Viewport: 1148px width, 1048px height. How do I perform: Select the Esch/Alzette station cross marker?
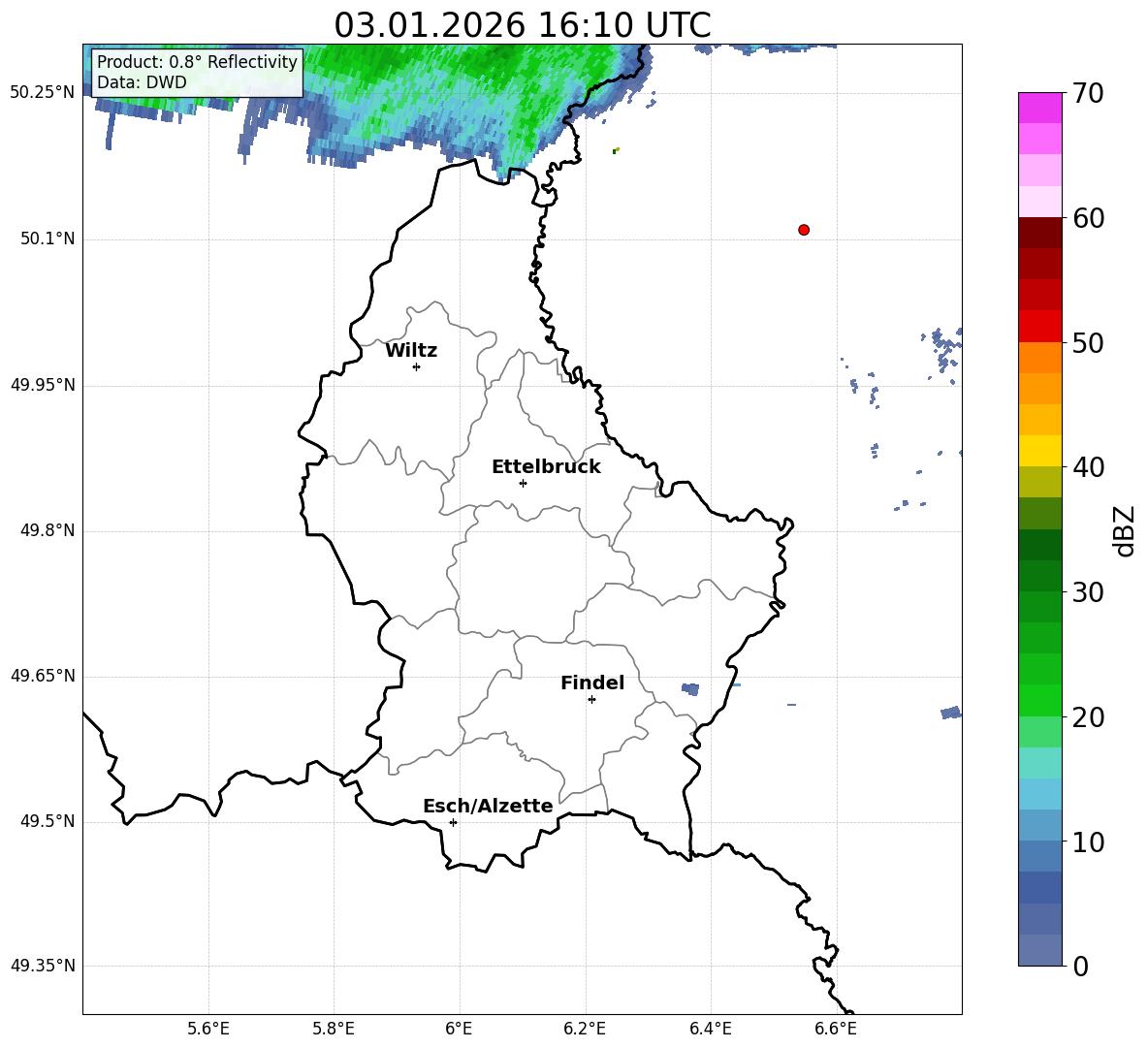453,822
